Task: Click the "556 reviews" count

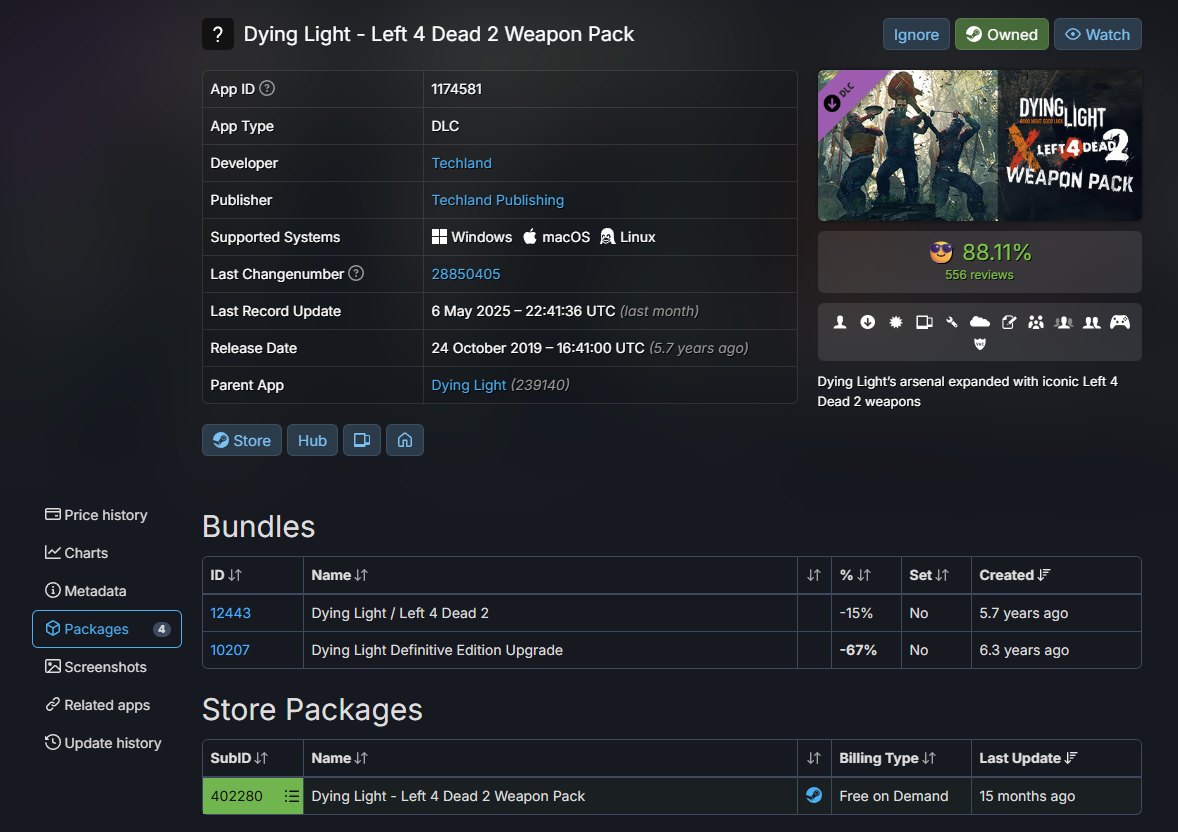Action: tap(979, 275)
